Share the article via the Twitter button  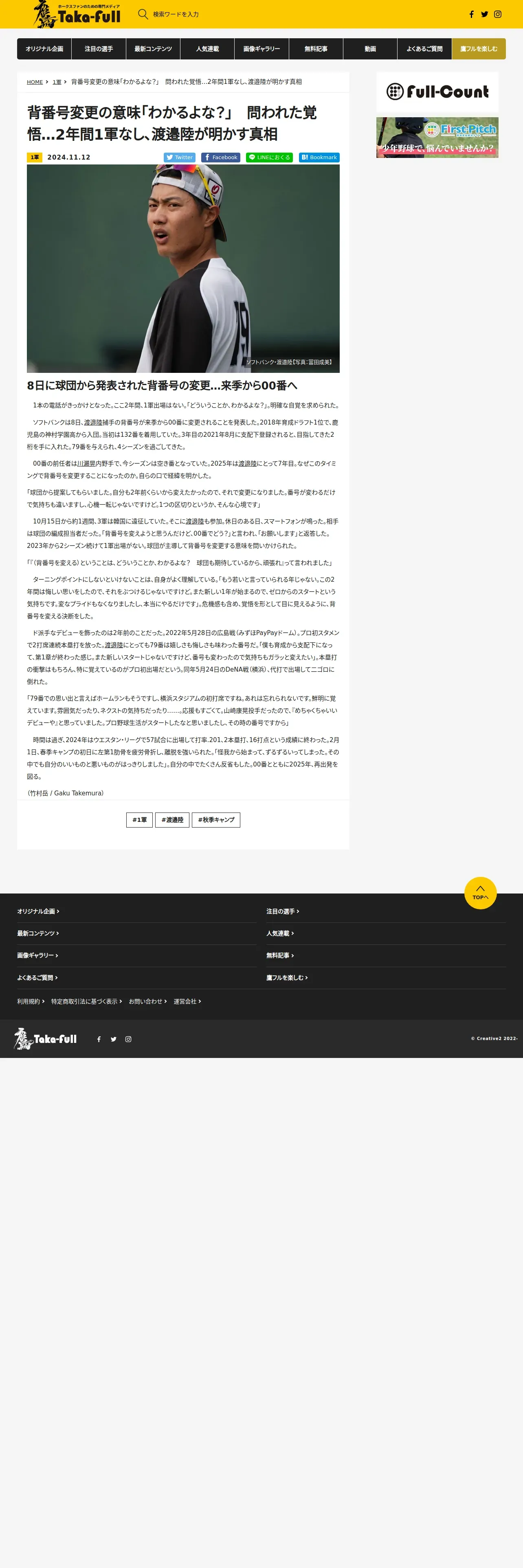(180, 157)
